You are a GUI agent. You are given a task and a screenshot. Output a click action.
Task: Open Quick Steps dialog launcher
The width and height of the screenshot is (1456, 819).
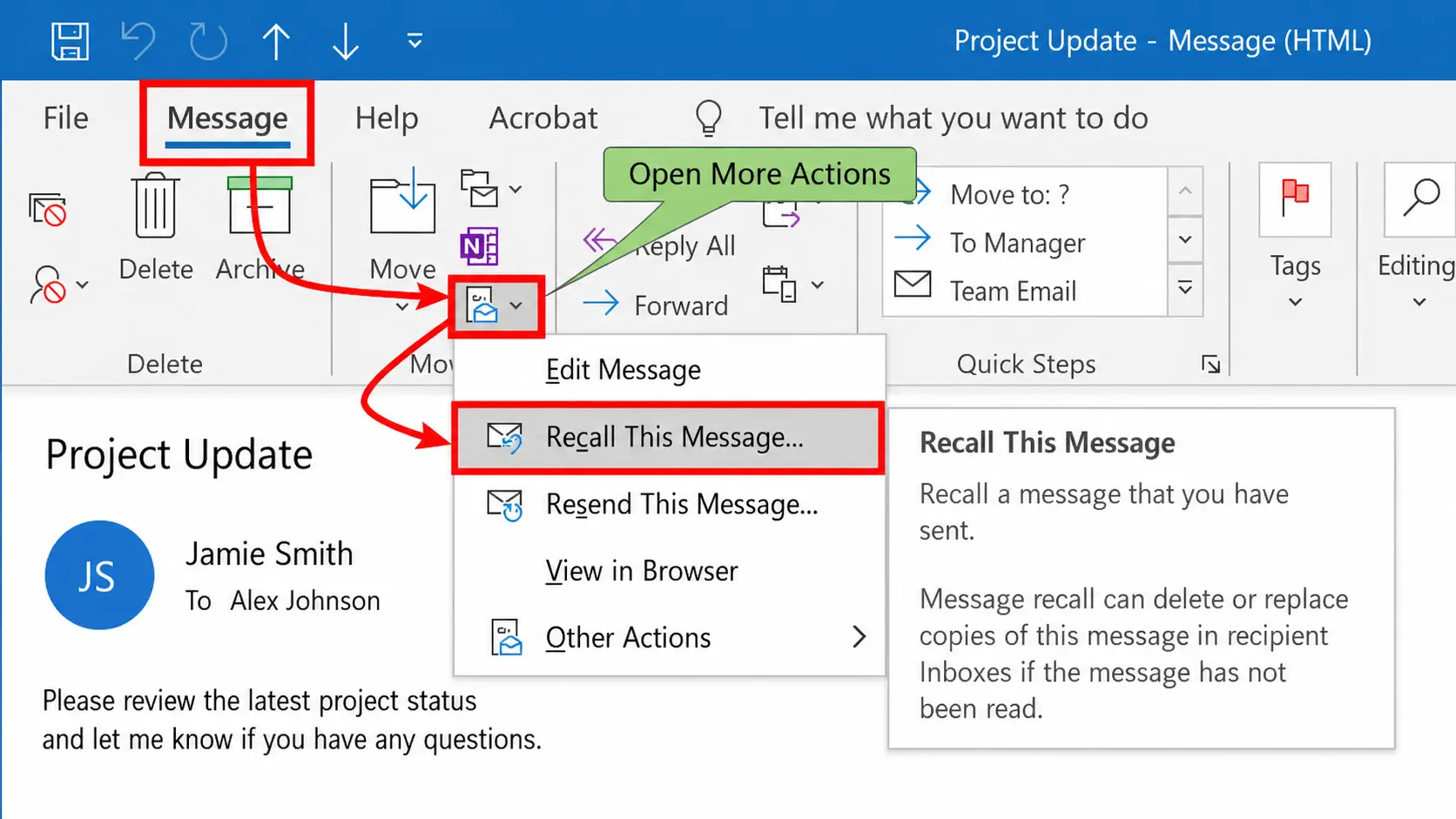pos(1210,364)
